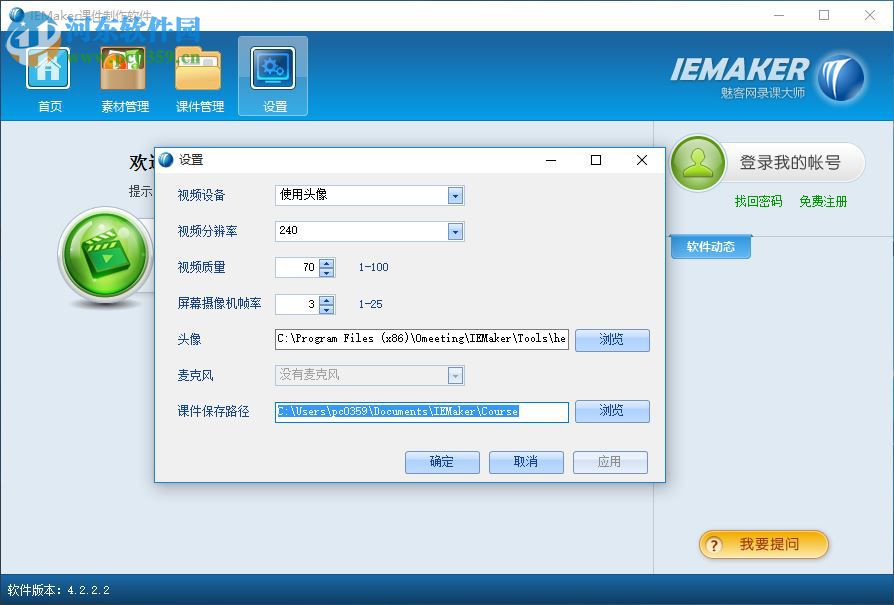
Task: Open the 视频设备 video device dropdown
Action: [456, 195]
